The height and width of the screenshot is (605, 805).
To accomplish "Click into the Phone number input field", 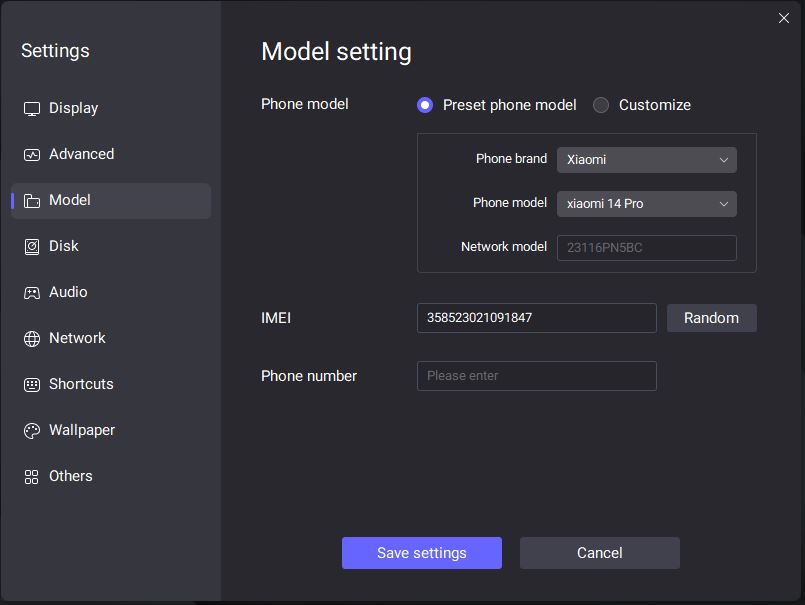I will tap(536, 376).
